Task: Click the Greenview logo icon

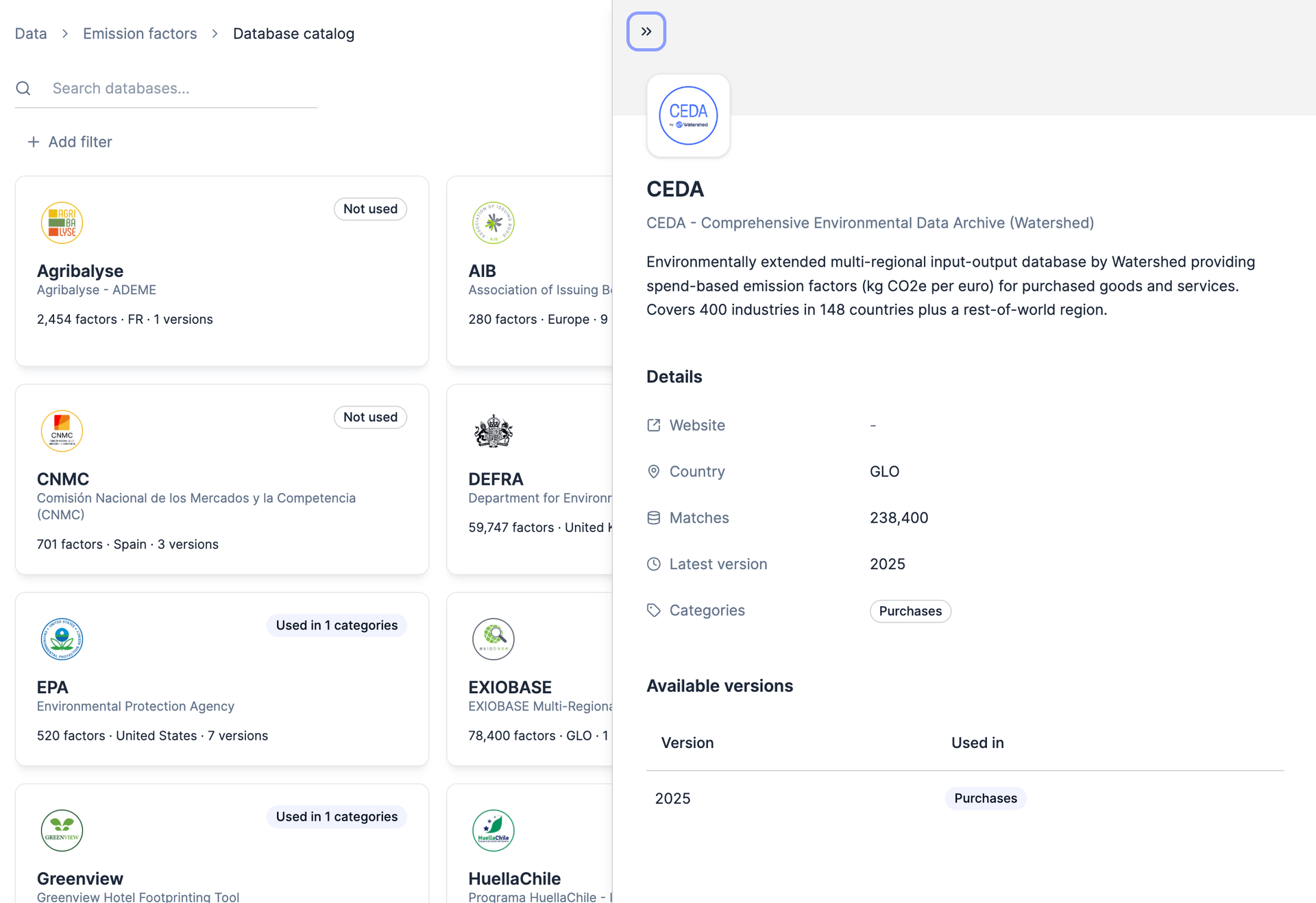Action: [x=62, y=830]
